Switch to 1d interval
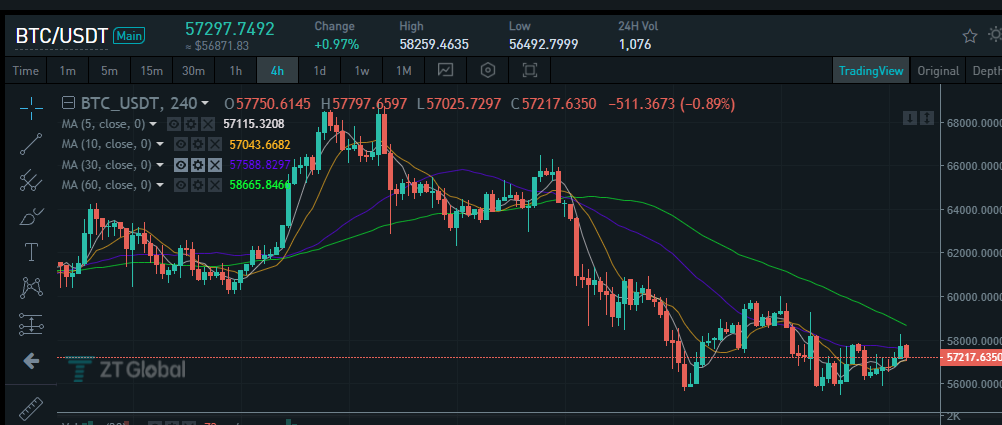The height and width of the screenshot is (425, 1002). point(320,70)
